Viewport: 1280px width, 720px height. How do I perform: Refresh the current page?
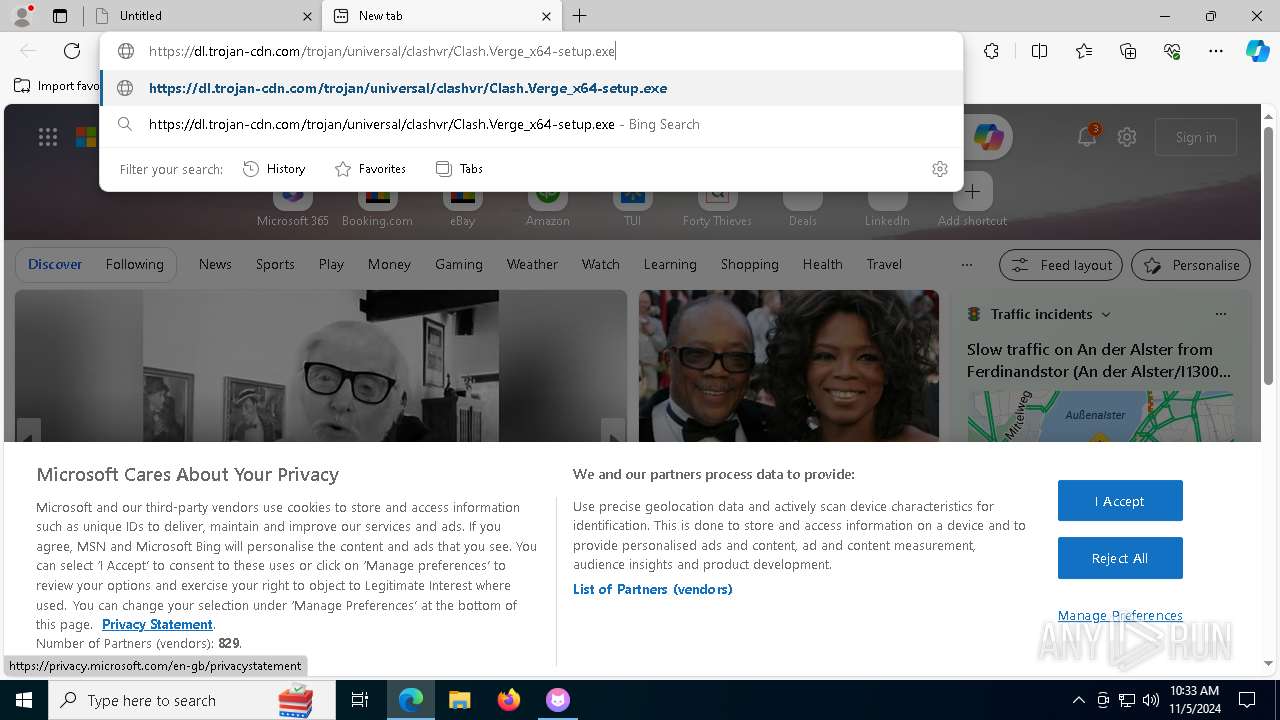tap(72, 51)
